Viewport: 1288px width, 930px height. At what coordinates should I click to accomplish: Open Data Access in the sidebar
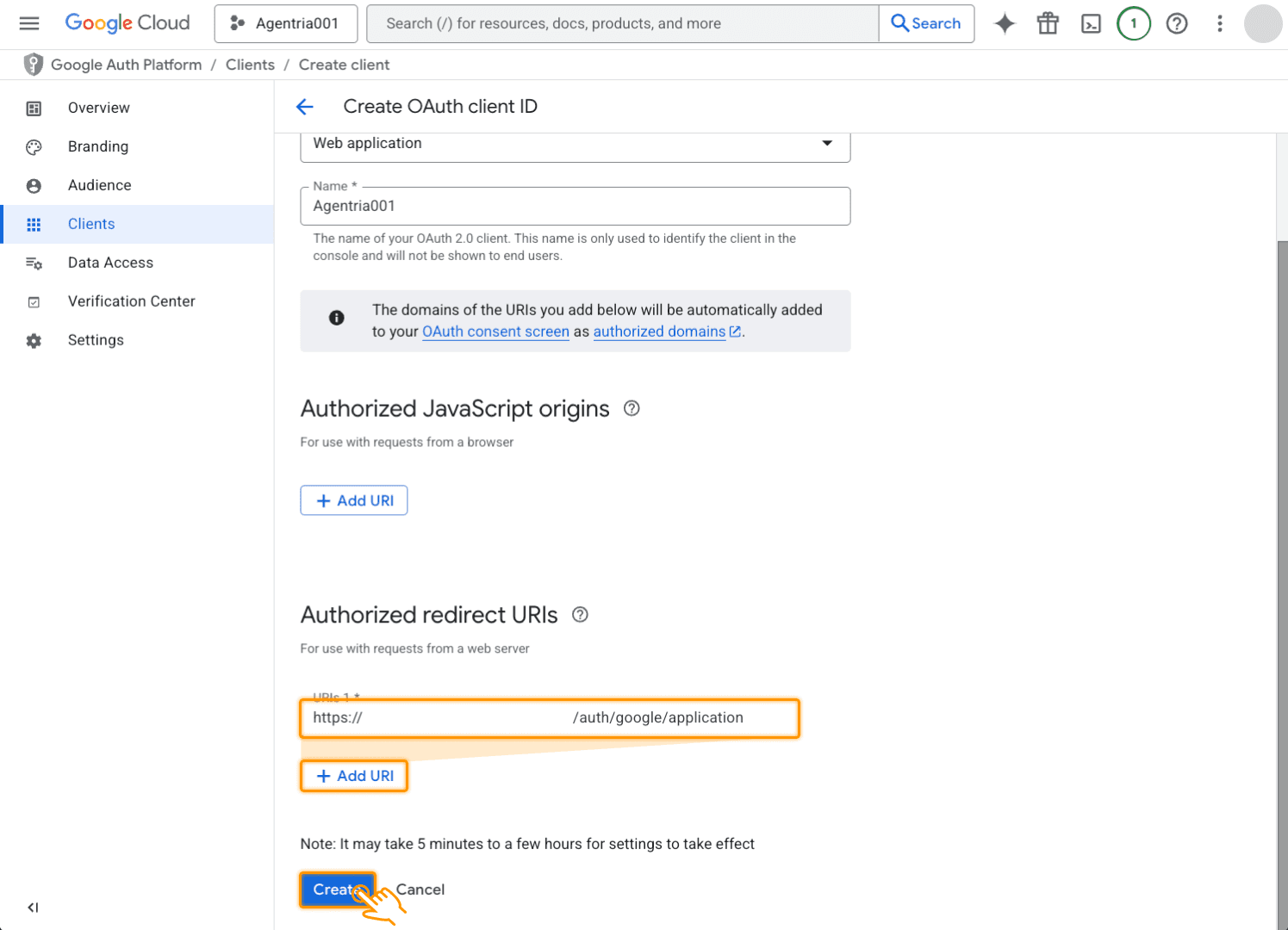click(137, 263)
